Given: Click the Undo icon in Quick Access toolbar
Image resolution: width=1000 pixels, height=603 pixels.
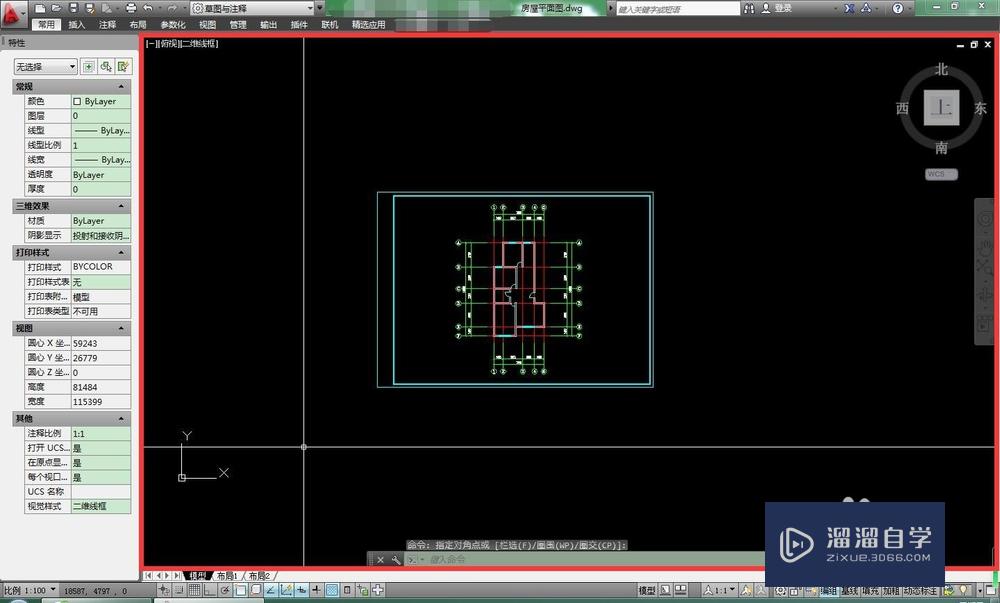Looking at the screenshot, I should tap(148, 8).
